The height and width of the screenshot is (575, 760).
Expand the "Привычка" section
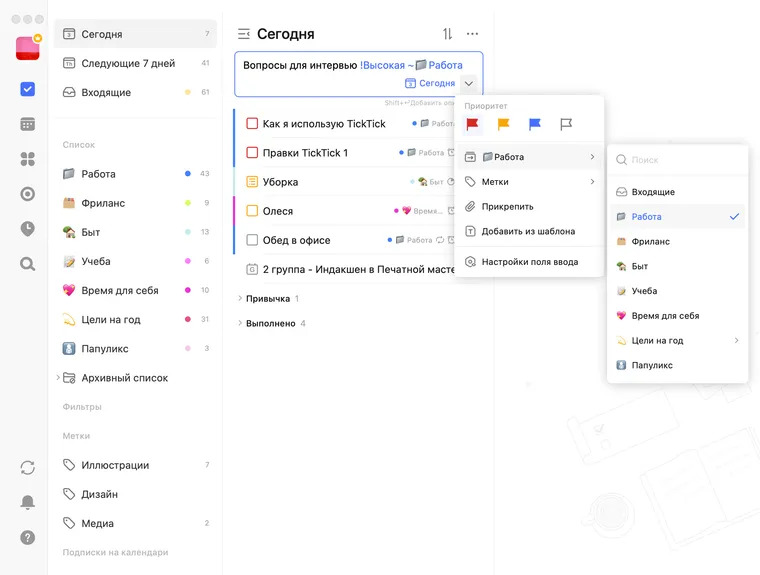239,298
